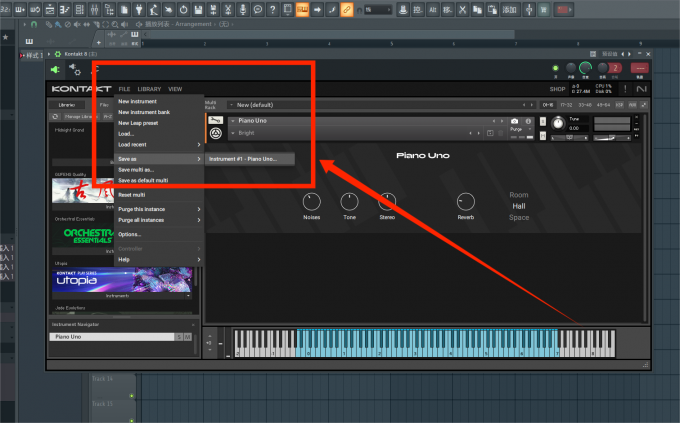
Task: Click the snapshot camera icon
Action: [514, 121]
